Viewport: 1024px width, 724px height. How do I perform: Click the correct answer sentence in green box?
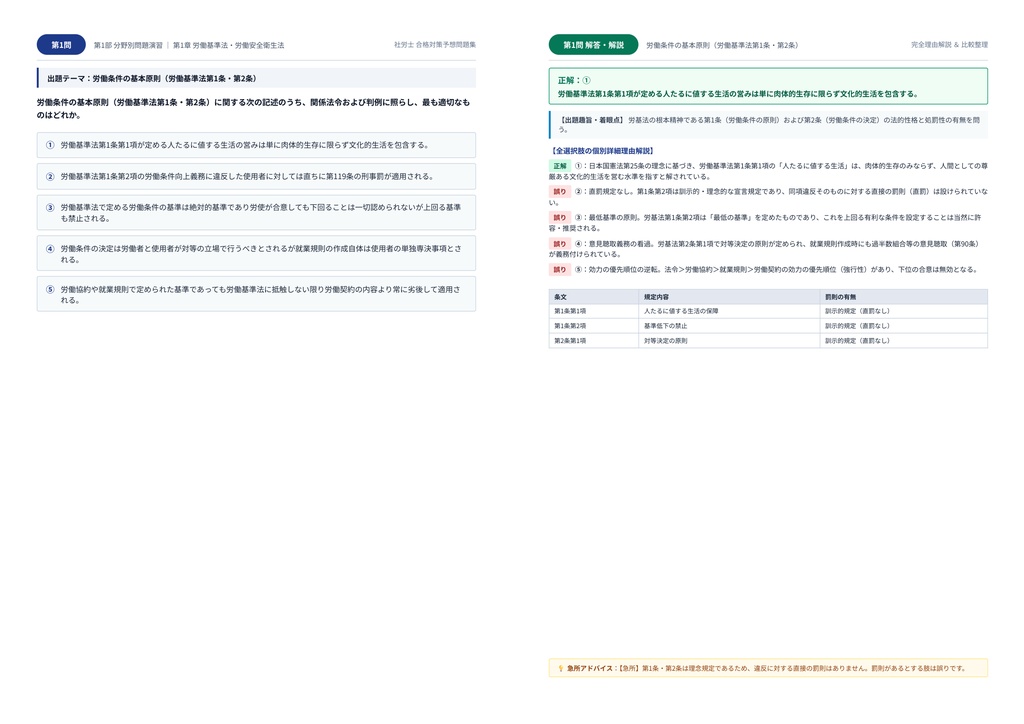[x=739, y=94]
